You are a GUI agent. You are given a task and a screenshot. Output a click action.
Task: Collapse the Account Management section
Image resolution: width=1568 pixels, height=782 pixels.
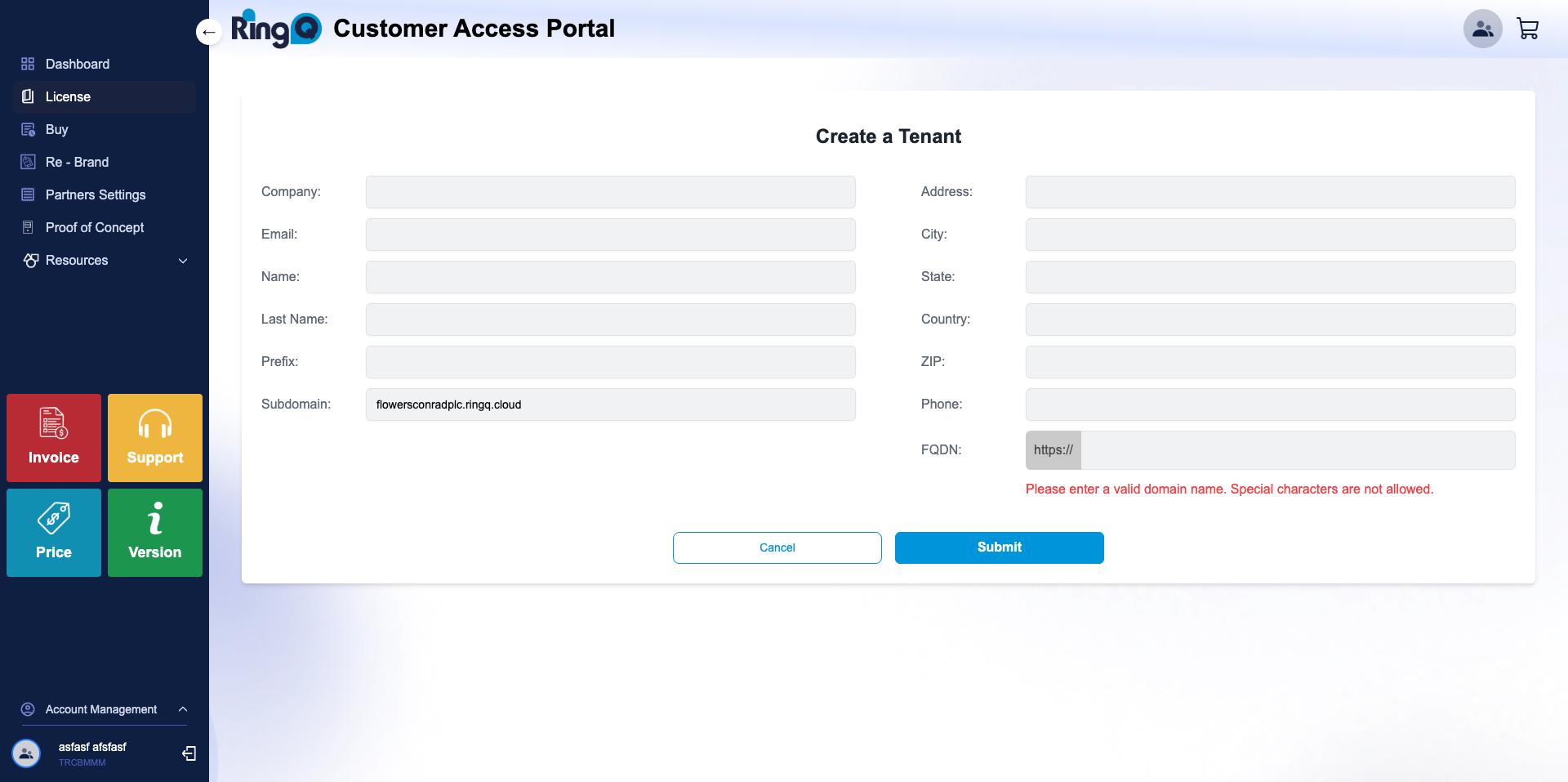tap(182, 709)
